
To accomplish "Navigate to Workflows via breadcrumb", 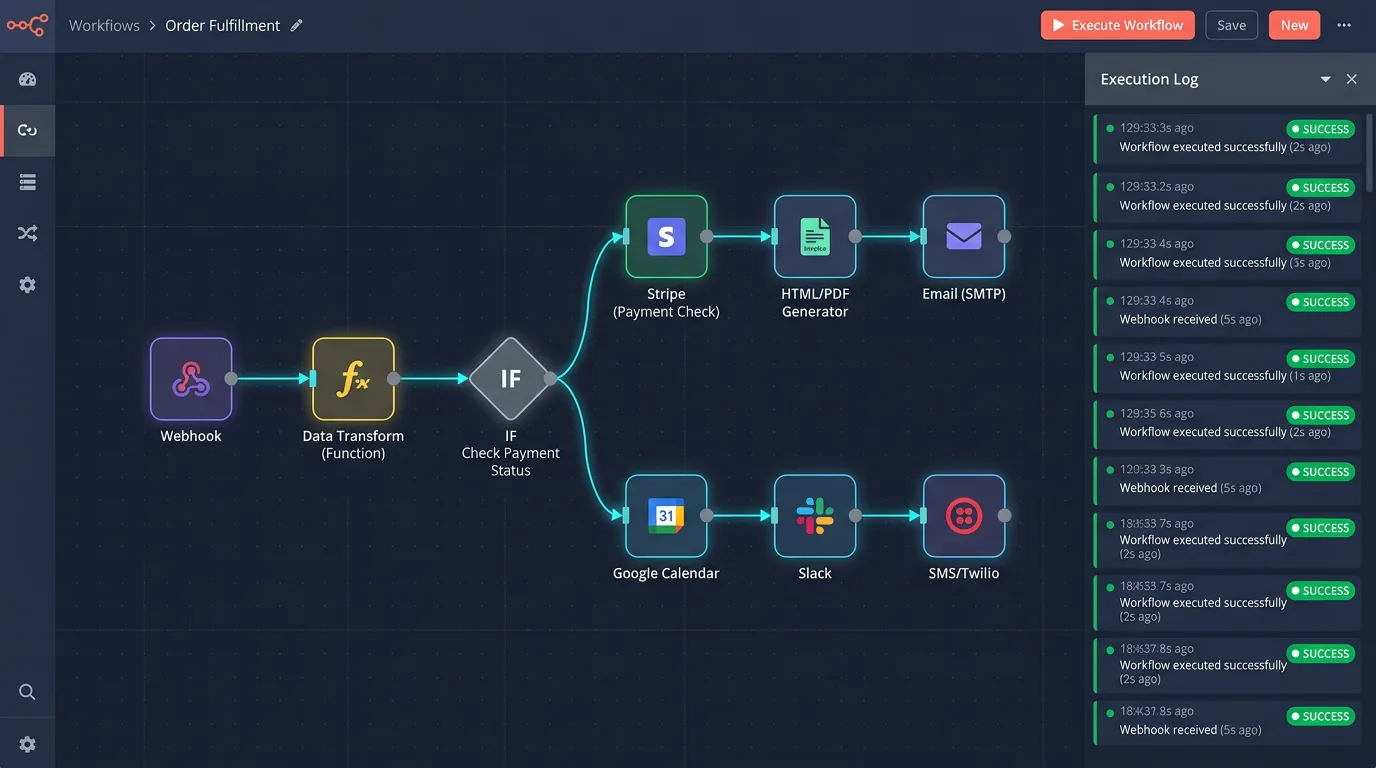I will pyautogui.click(x=104, y=25).
